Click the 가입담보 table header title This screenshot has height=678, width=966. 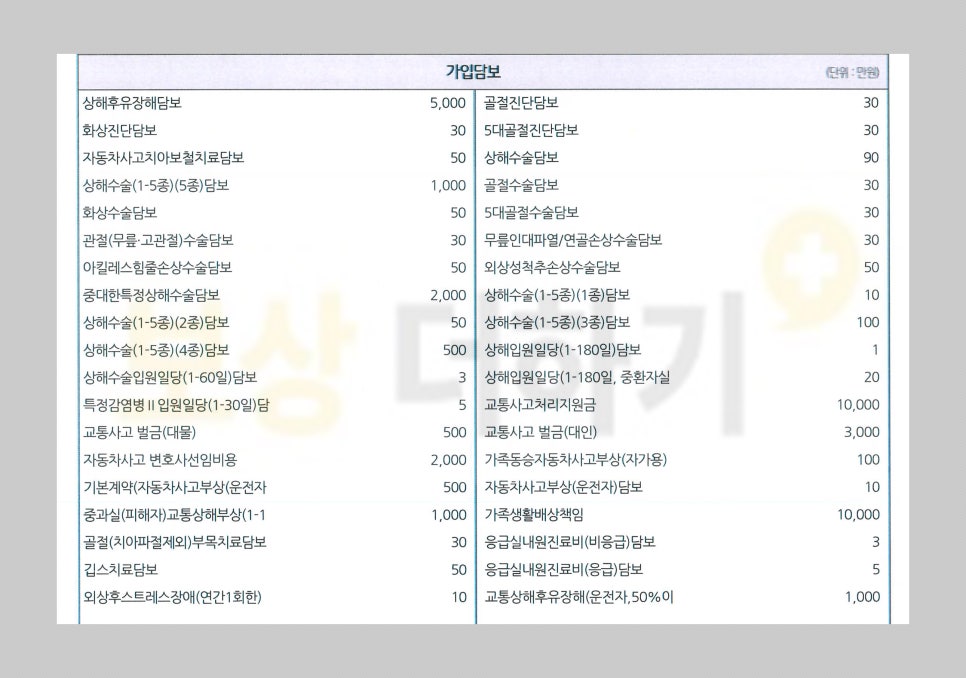(x=473, y=72)
